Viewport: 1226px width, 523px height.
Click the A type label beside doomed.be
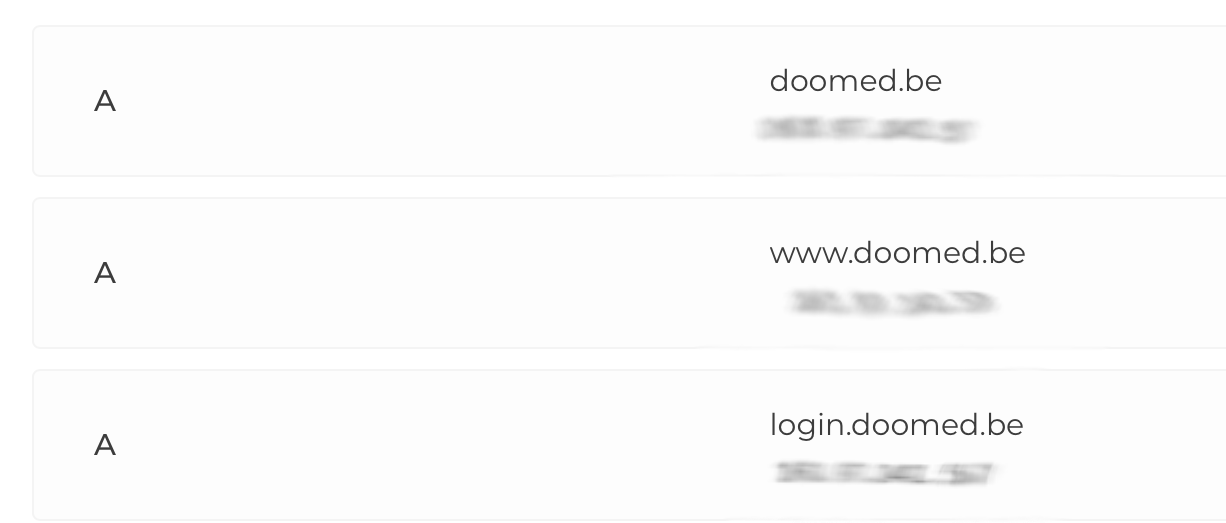[105, 101]
